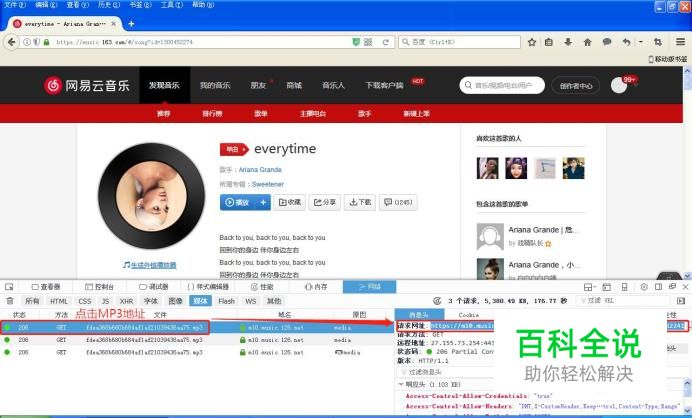Click the padlock secure connection icon
The image size is (692, 418).
click(x=46, y=42)
